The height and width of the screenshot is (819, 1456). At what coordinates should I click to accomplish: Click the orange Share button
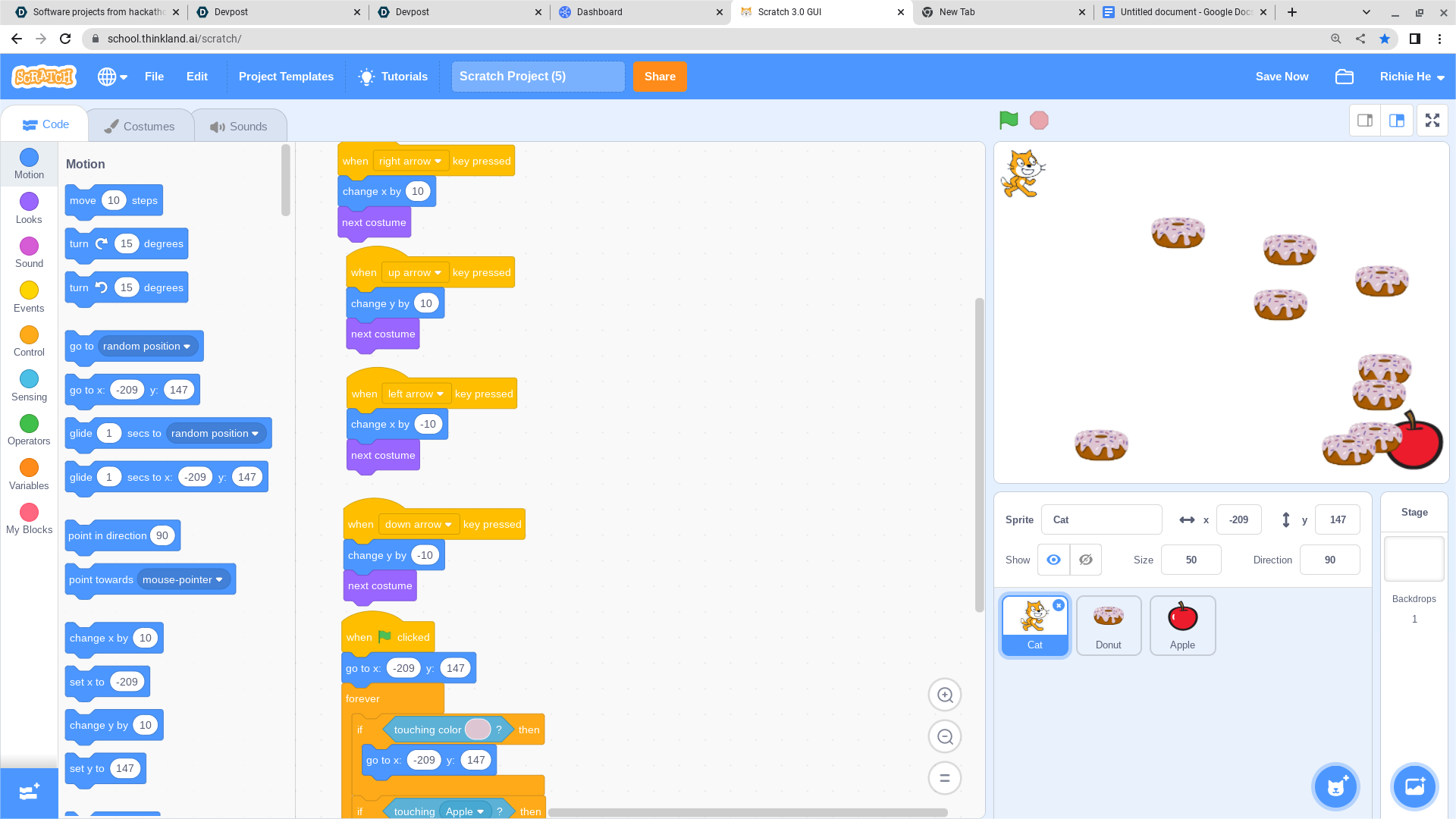click(659, 77)
